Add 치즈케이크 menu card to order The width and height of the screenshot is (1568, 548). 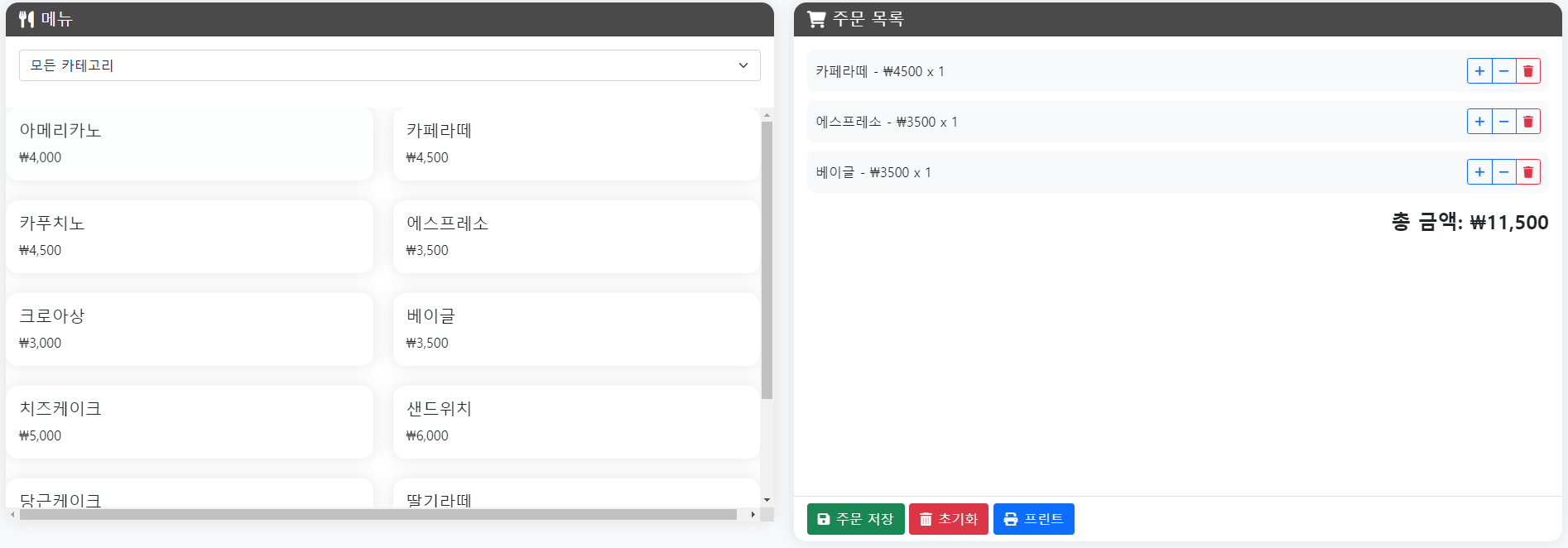(190, 422)
